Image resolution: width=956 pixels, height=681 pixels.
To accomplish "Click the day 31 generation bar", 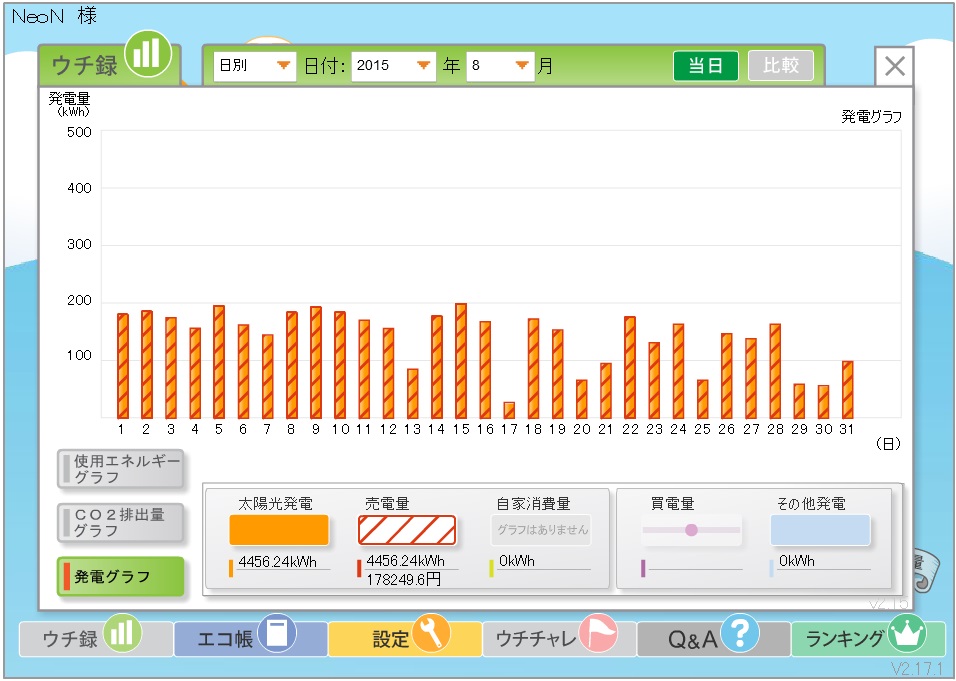I will point(847,390).
